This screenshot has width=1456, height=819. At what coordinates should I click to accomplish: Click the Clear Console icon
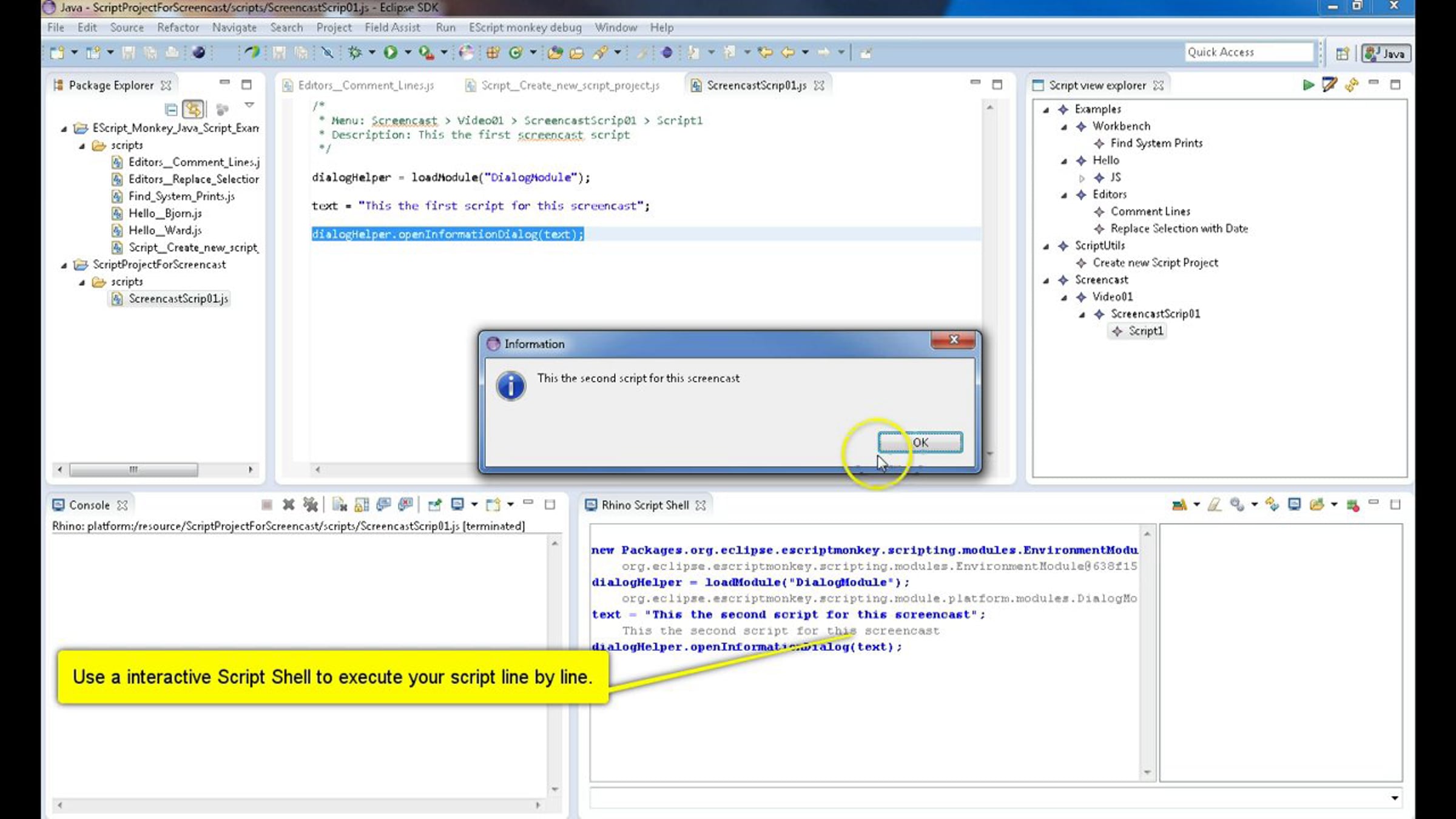[339, 504]
